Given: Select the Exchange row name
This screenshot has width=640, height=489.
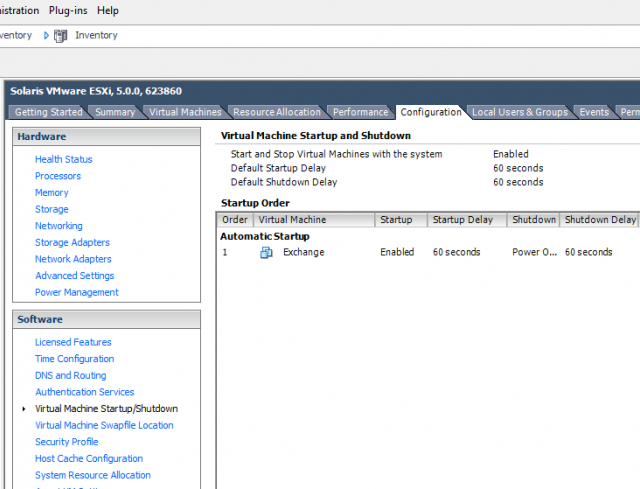Looking at the screenshot, I should (304, 252).
